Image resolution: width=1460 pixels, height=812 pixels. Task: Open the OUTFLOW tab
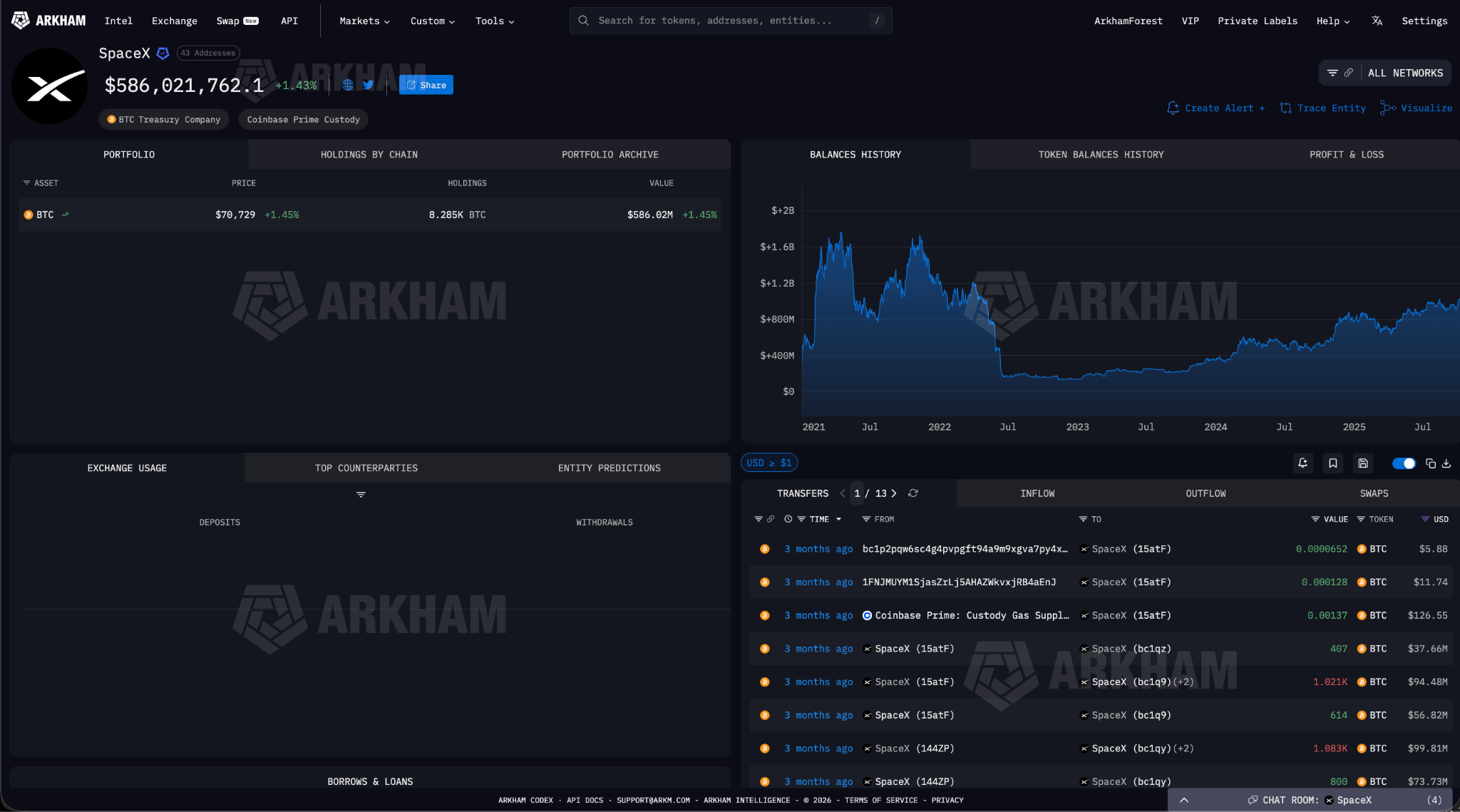(1205, 493)
